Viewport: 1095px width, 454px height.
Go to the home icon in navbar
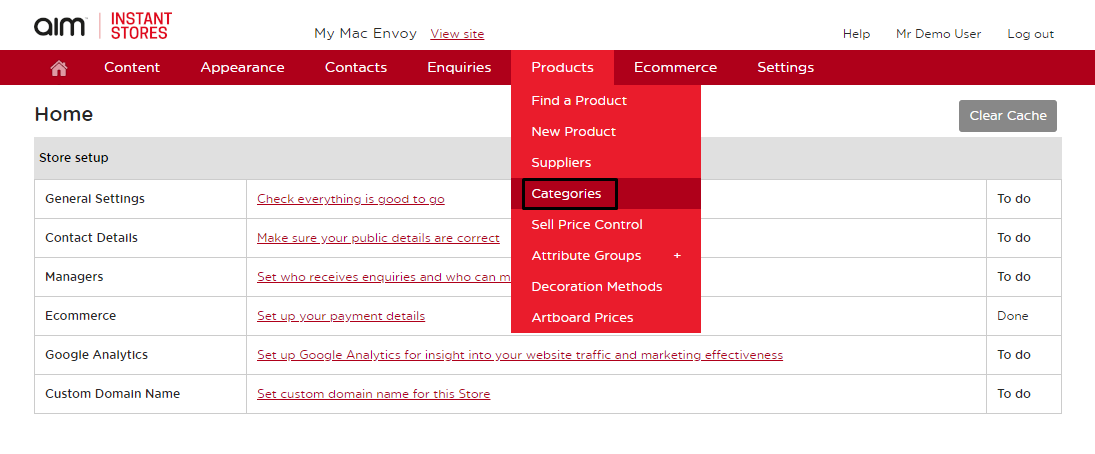coord(59,68)
